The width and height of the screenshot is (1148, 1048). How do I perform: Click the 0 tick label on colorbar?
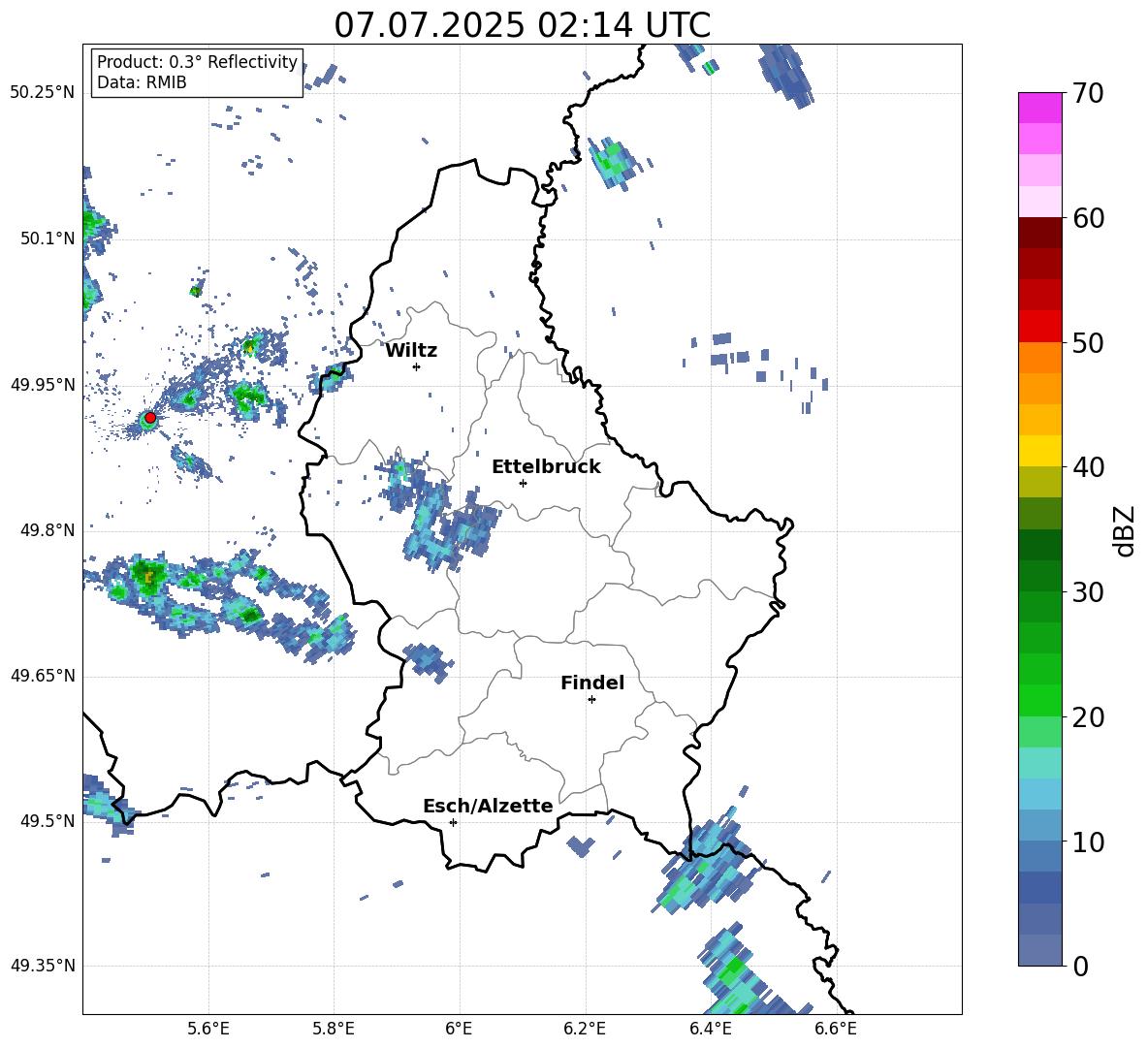click(1080, 966)
